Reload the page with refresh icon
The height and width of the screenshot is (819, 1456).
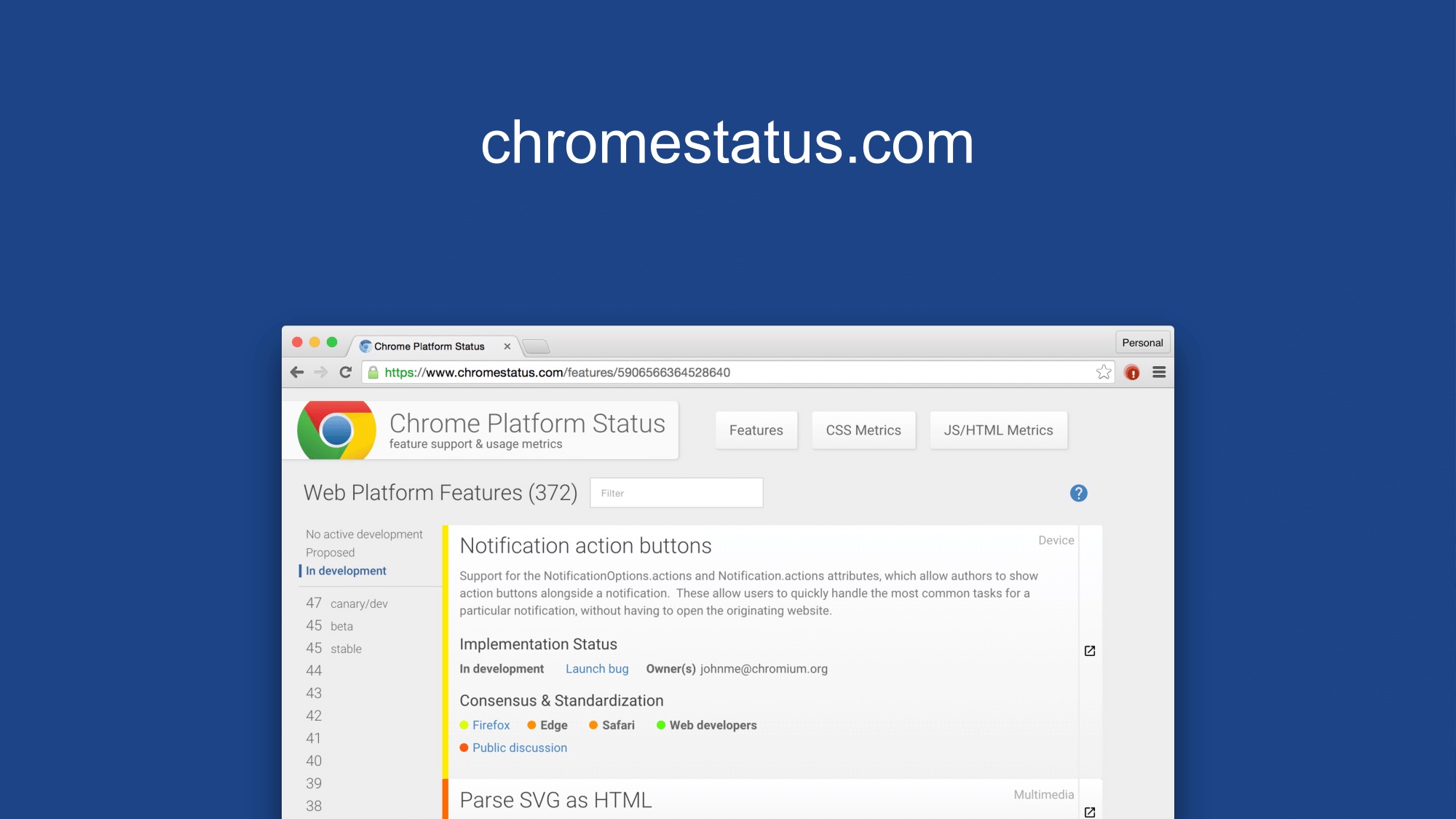(346, 372)
